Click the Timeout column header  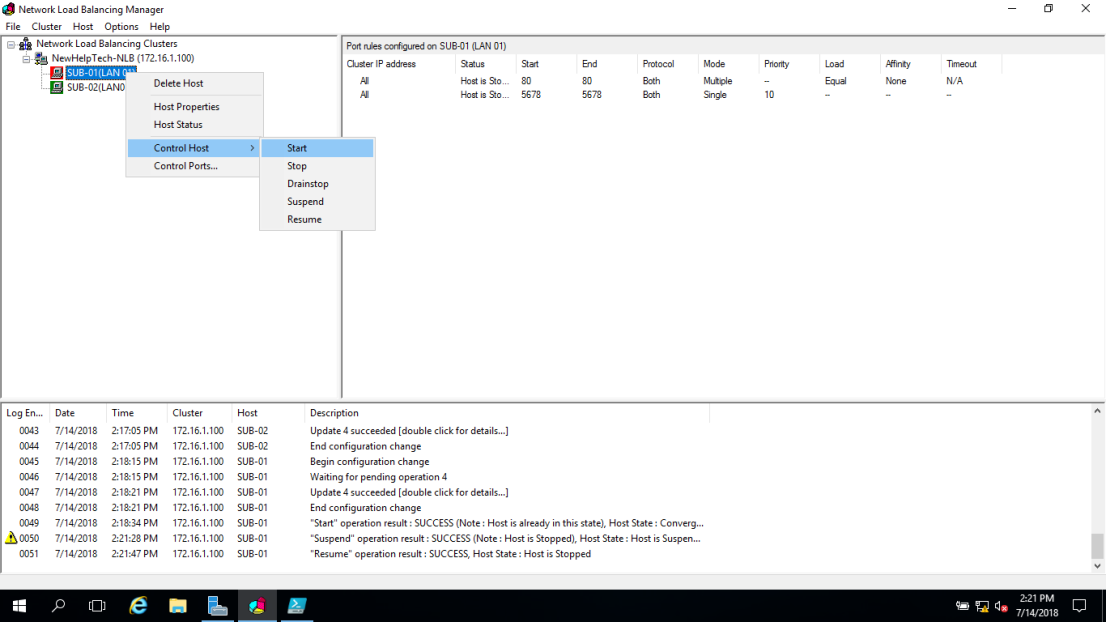click(971, 64)
